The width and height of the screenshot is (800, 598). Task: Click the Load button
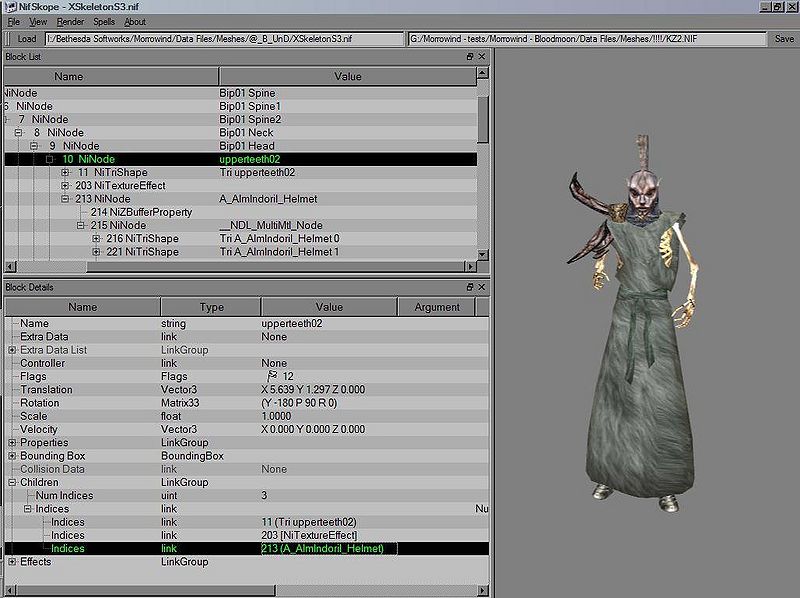[27, 39]
